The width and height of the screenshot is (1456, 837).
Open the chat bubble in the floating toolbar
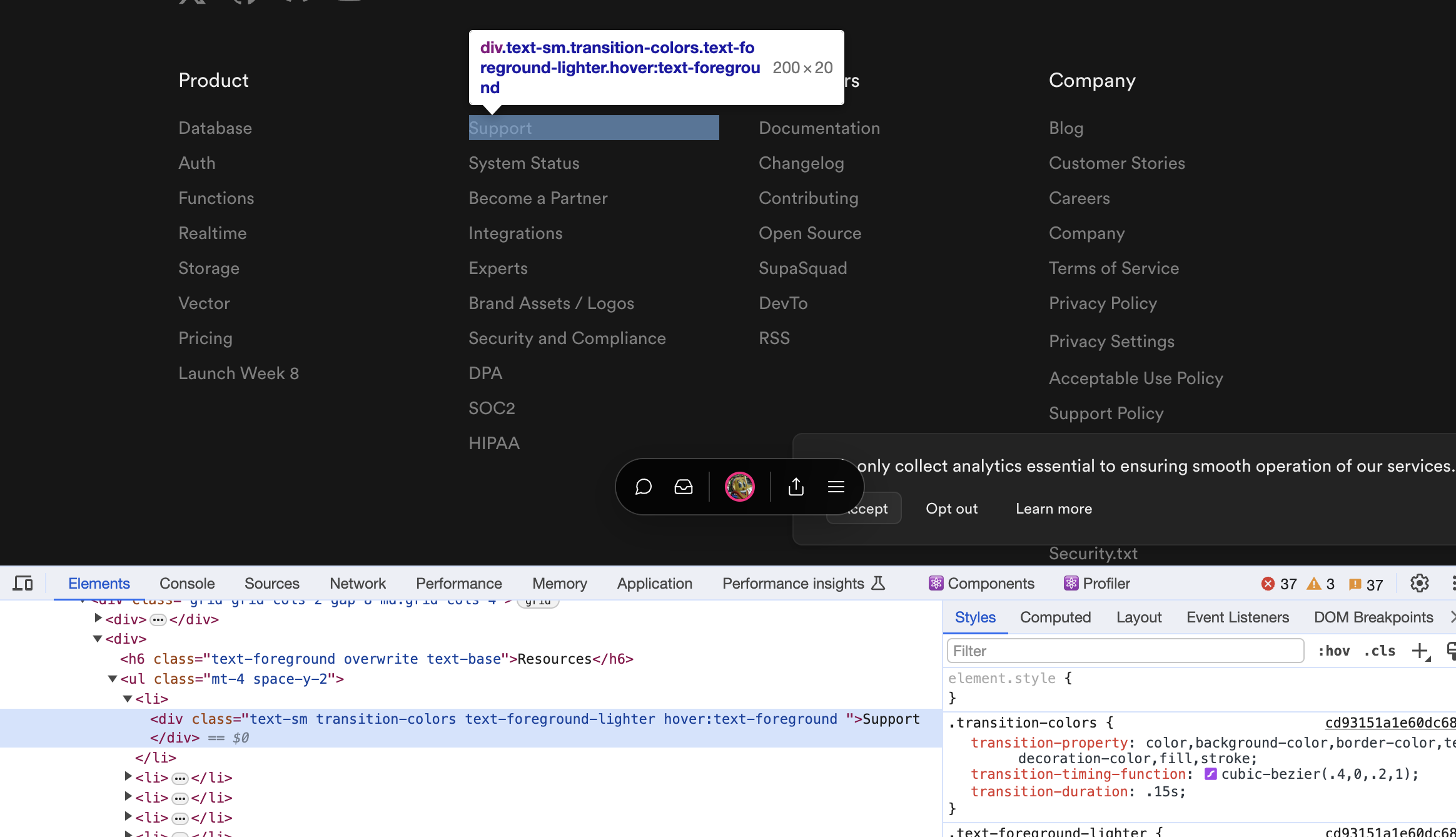pos(643,487)
